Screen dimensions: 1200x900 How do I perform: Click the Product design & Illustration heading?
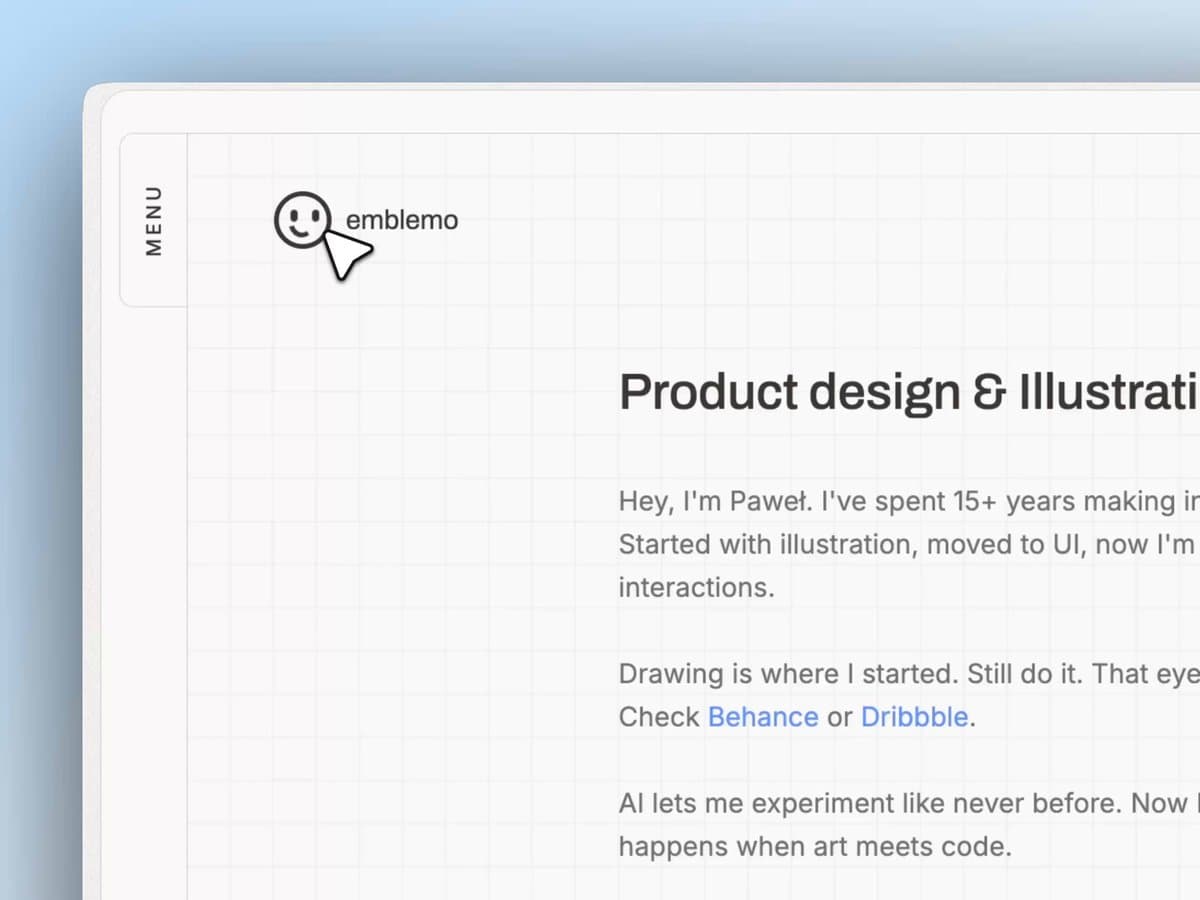909,392
